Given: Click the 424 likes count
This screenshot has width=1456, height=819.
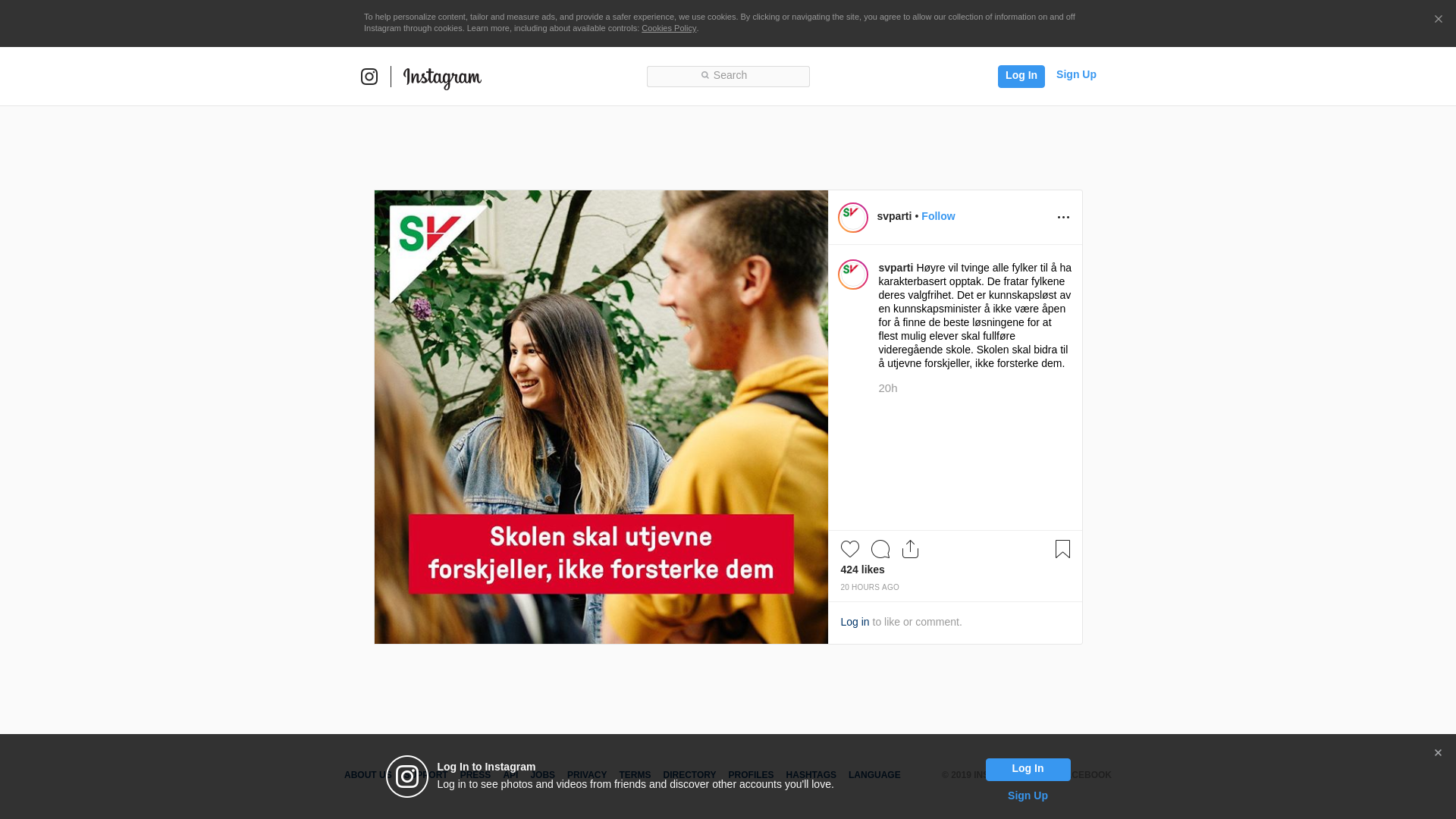Looking at the screenshot, I should pos(862,570).
